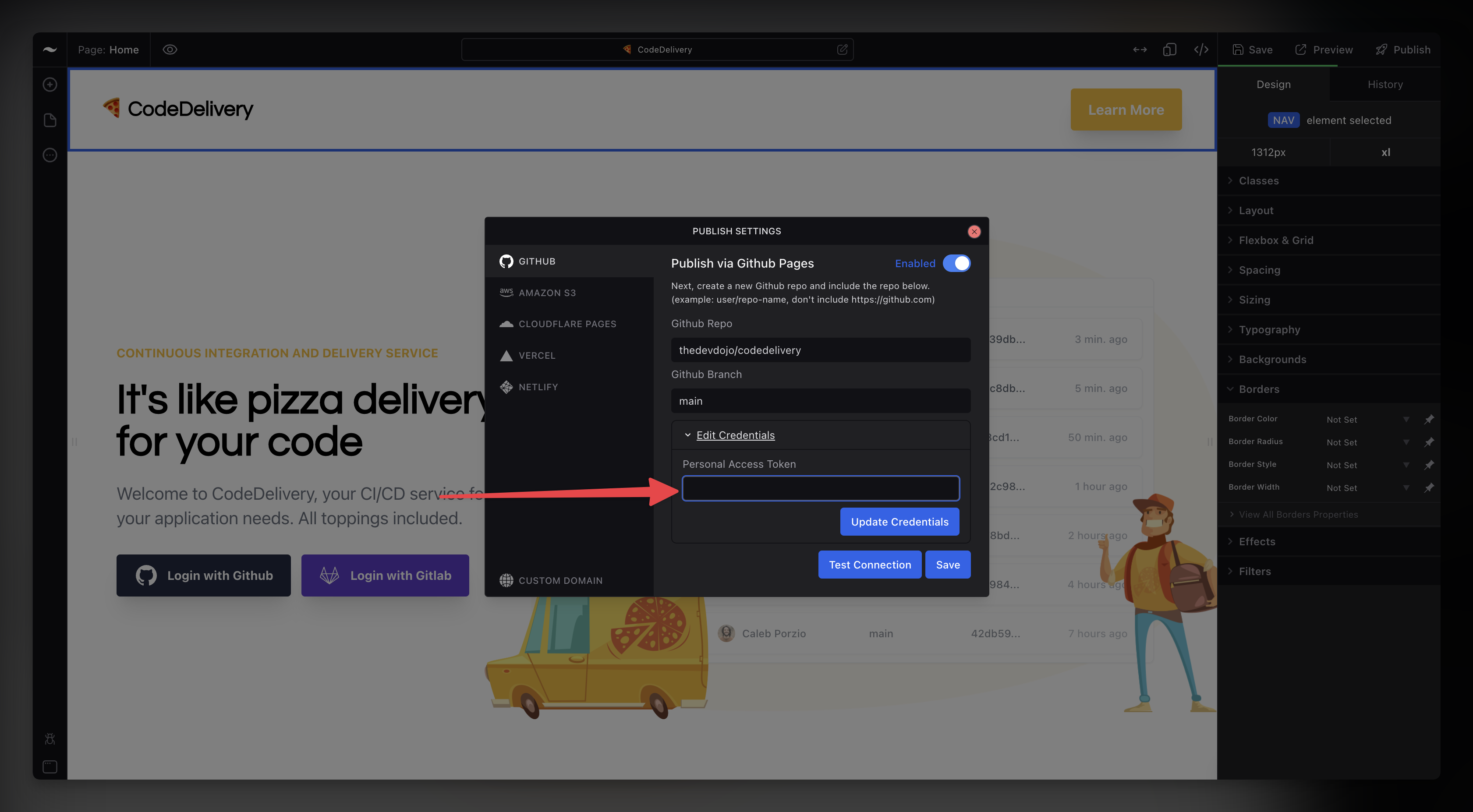
Task: Click Save in the top toolbar
Action: (x=1252, y=50)
